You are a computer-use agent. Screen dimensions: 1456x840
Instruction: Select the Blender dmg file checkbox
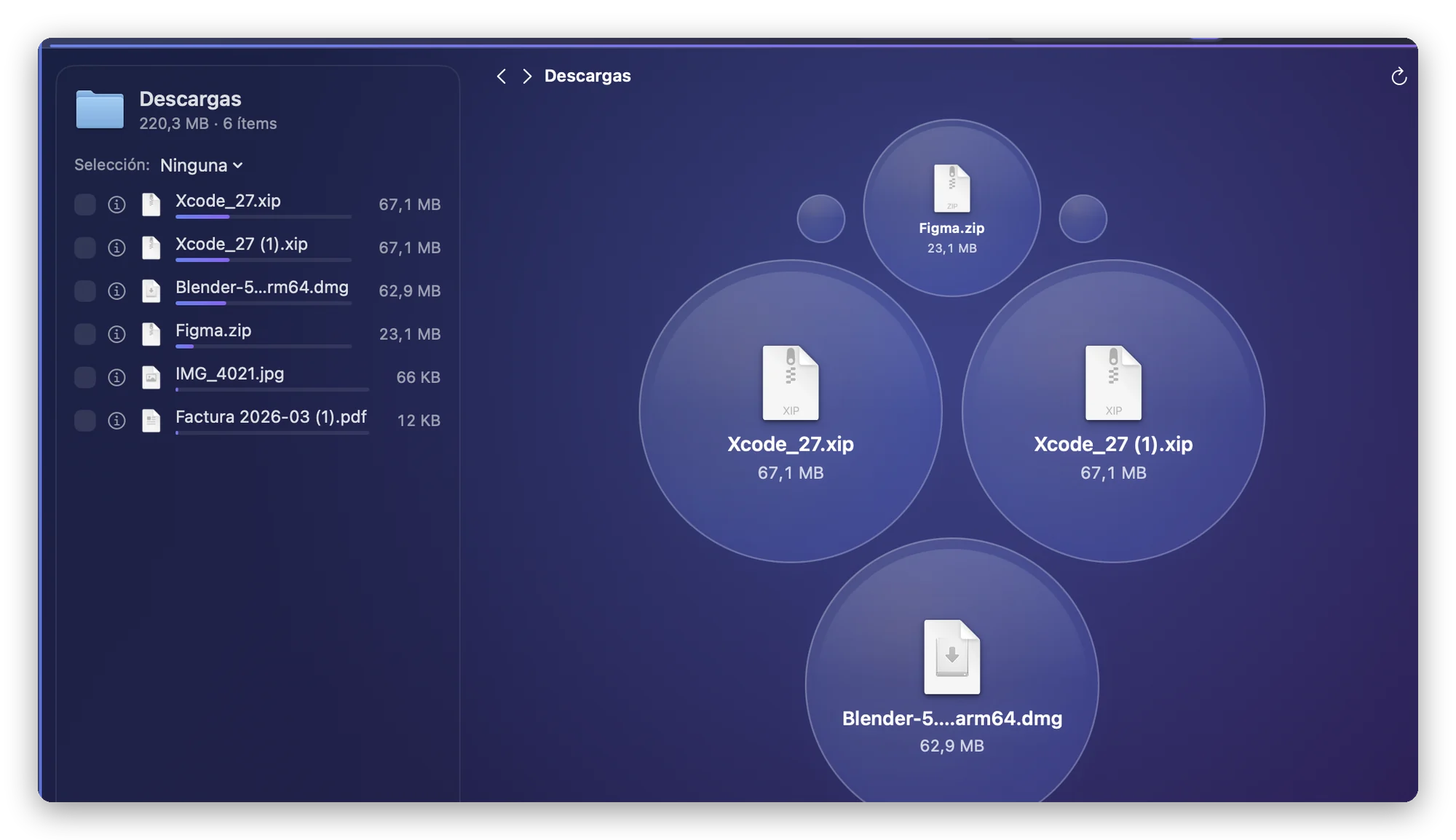coord(85,291)
